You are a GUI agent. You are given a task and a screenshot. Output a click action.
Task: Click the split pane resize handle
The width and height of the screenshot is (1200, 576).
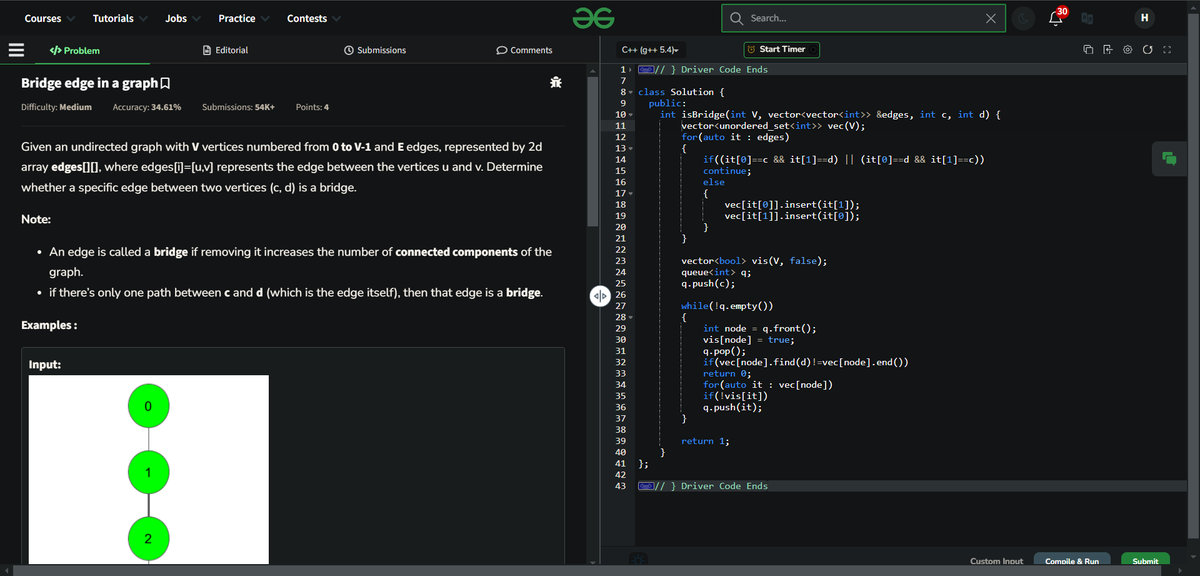click(x=600, y=296)
